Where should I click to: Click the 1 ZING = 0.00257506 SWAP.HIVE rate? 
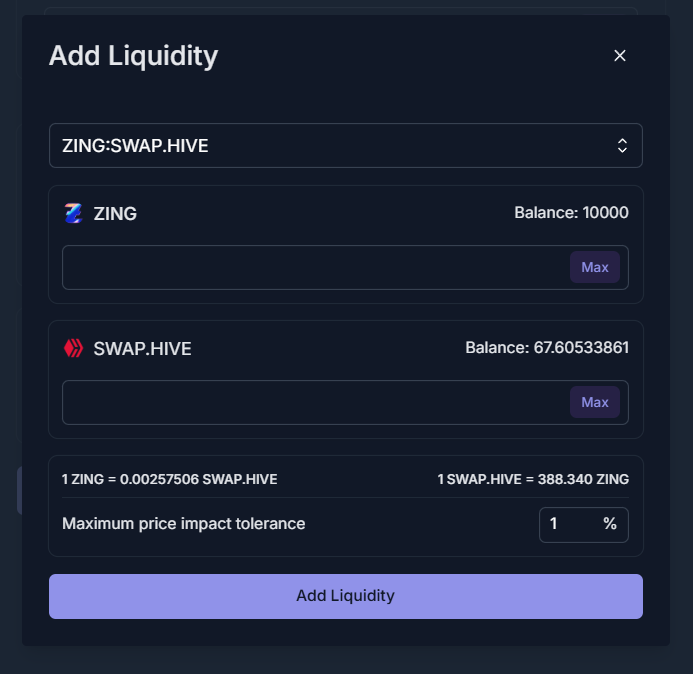coord(170,479)
